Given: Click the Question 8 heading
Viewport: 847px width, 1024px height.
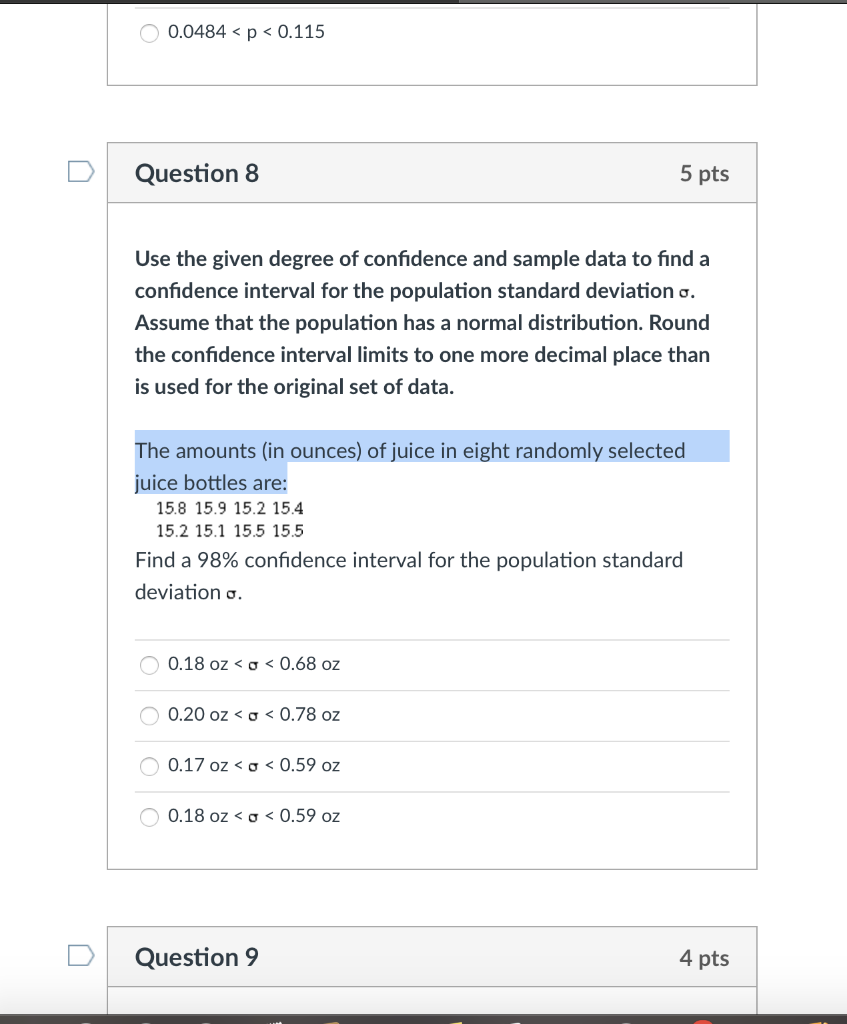Looking at the screenshot, I should point(197,173).
